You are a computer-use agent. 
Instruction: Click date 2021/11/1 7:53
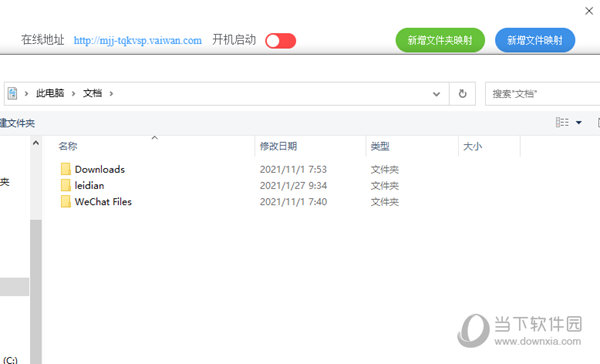pyautogui.click(x=293, y=169)
